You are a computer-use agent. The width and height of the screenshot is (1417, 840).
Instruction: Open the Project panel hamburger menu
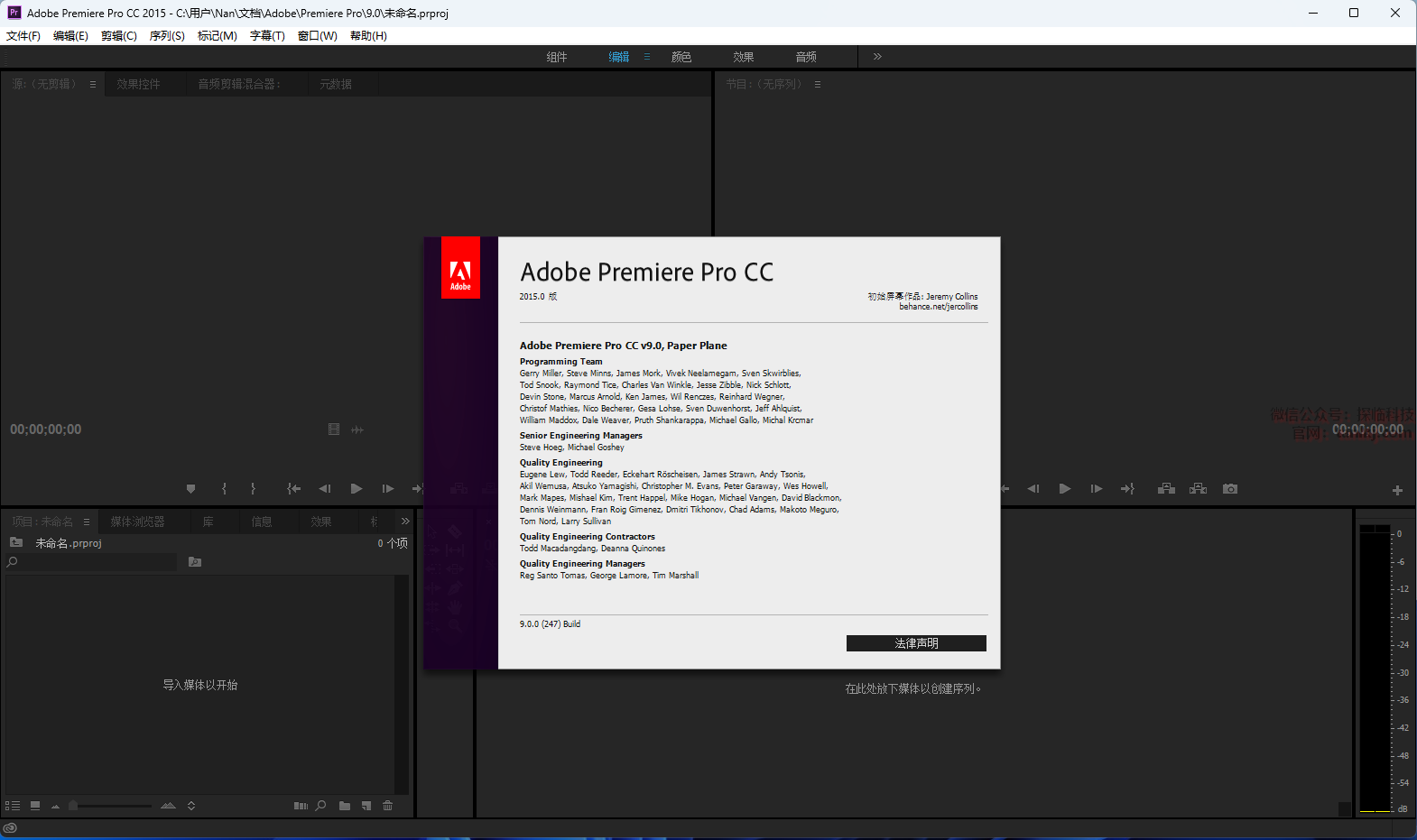click(x=87, y=522)
